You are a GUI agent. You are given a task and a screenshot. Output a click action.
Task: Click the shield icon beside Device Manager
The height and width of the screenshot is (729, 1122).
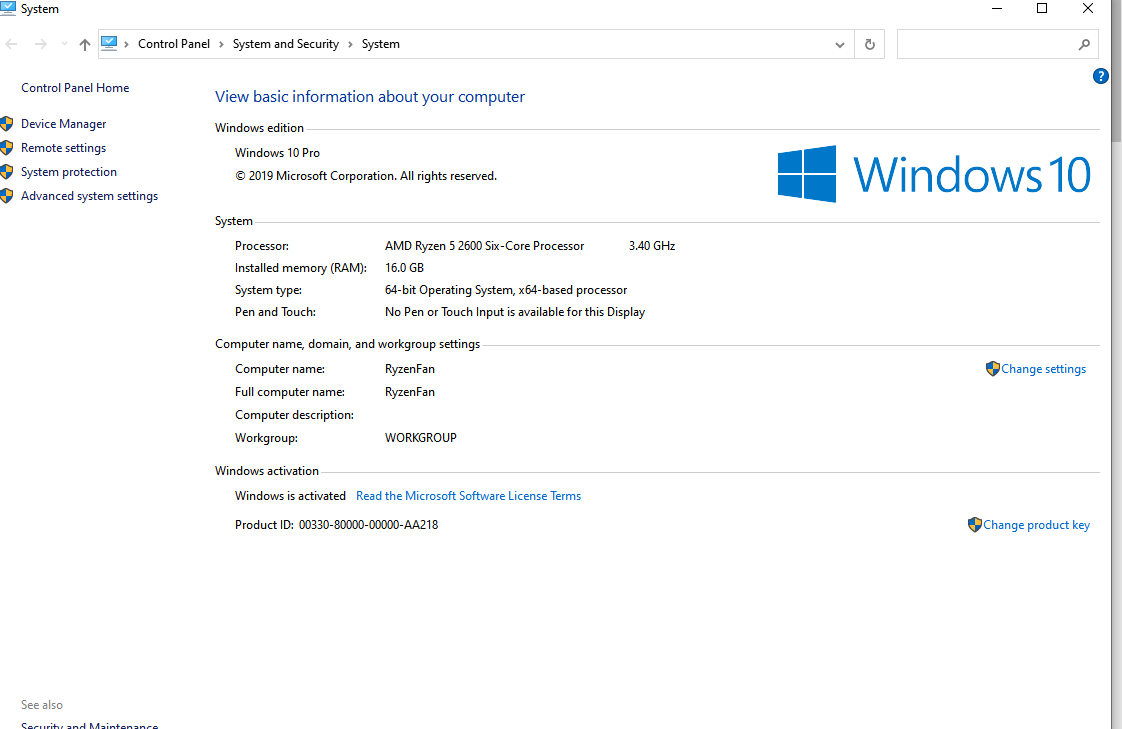(6, 124)
